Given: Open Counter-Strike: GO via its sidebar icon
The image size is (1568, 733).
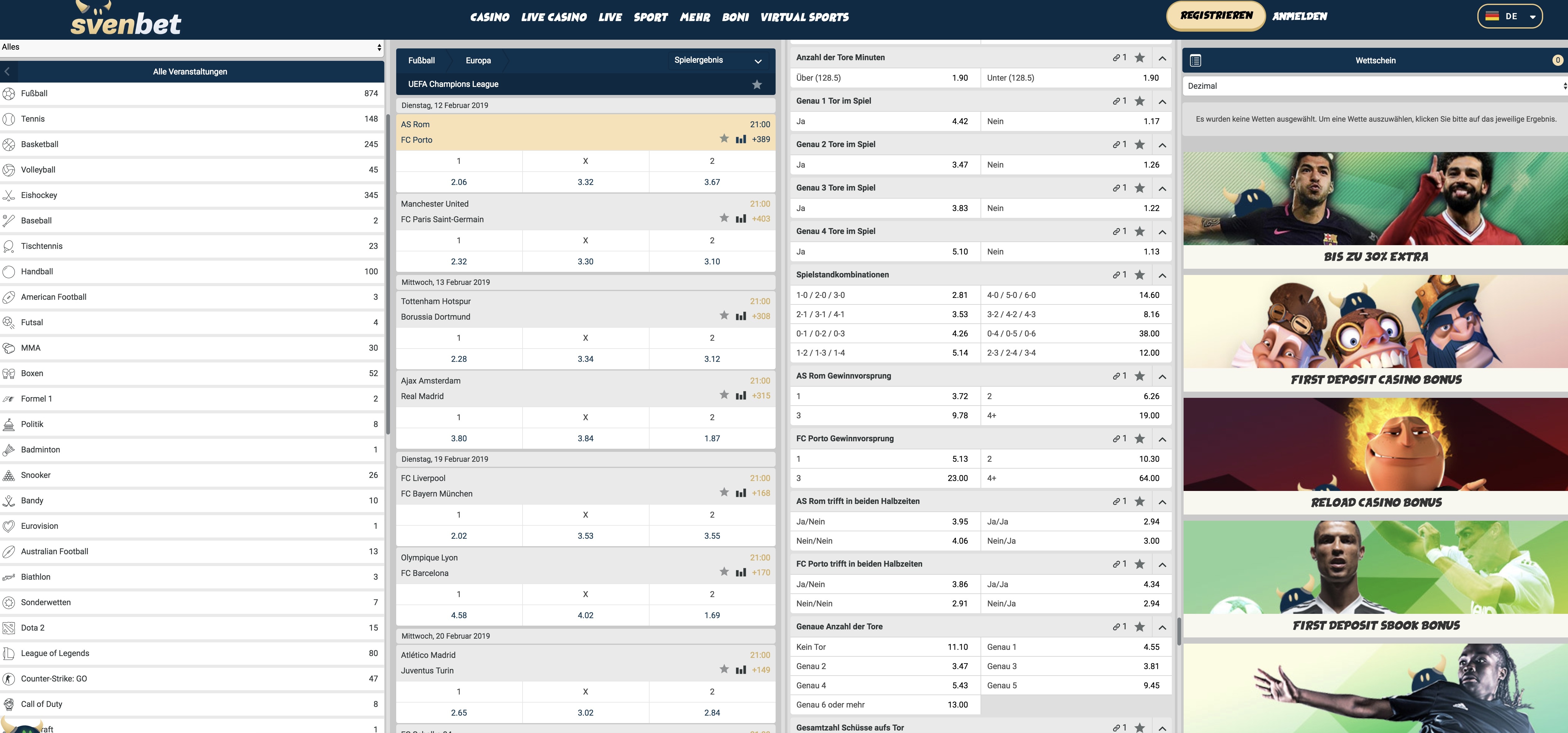Looking at the screenshot, I should (x=9, y=679).
